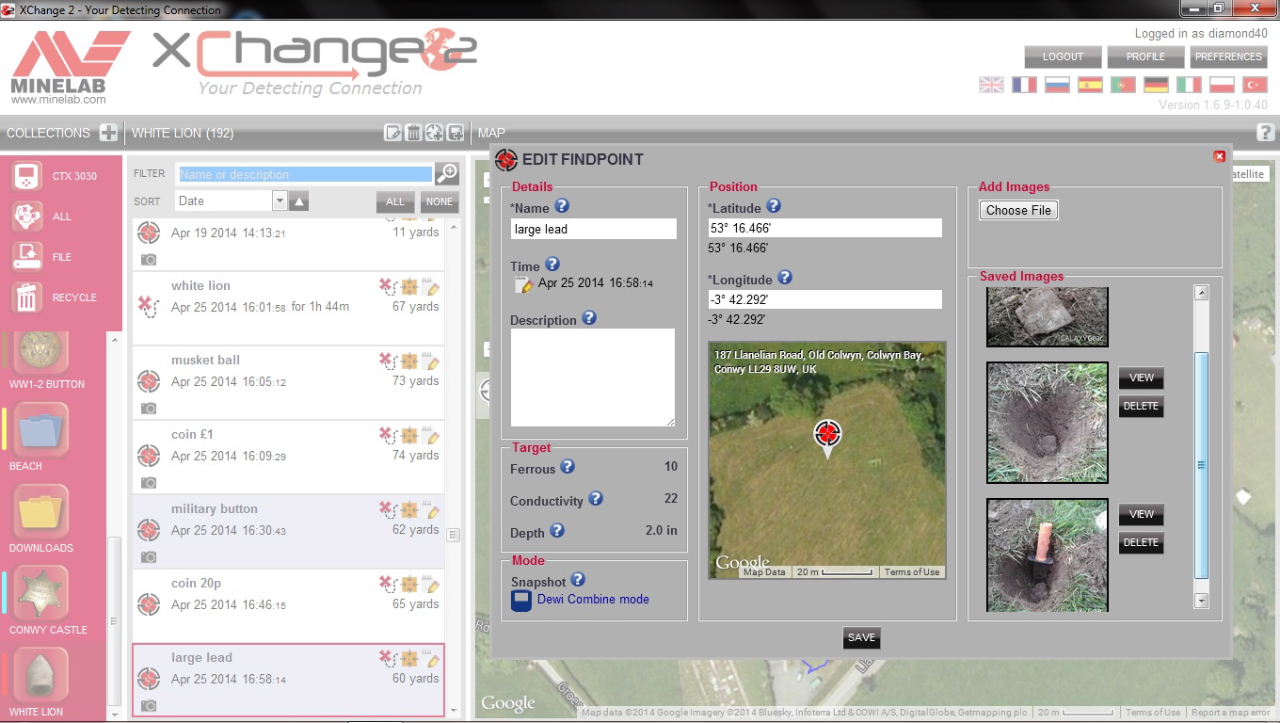Image resolution: width=1280 pixels, height=723 pixels.
Task: Select the musket ball list entry
Action: tap(288, 382)
